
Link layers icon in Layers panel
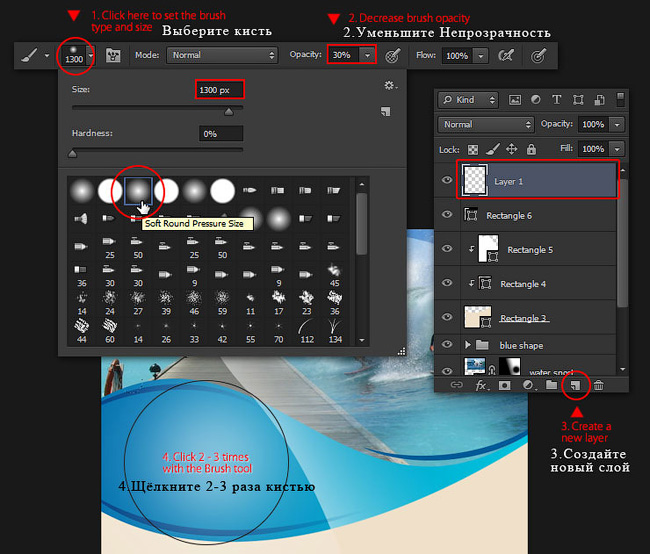coord(456,385)
